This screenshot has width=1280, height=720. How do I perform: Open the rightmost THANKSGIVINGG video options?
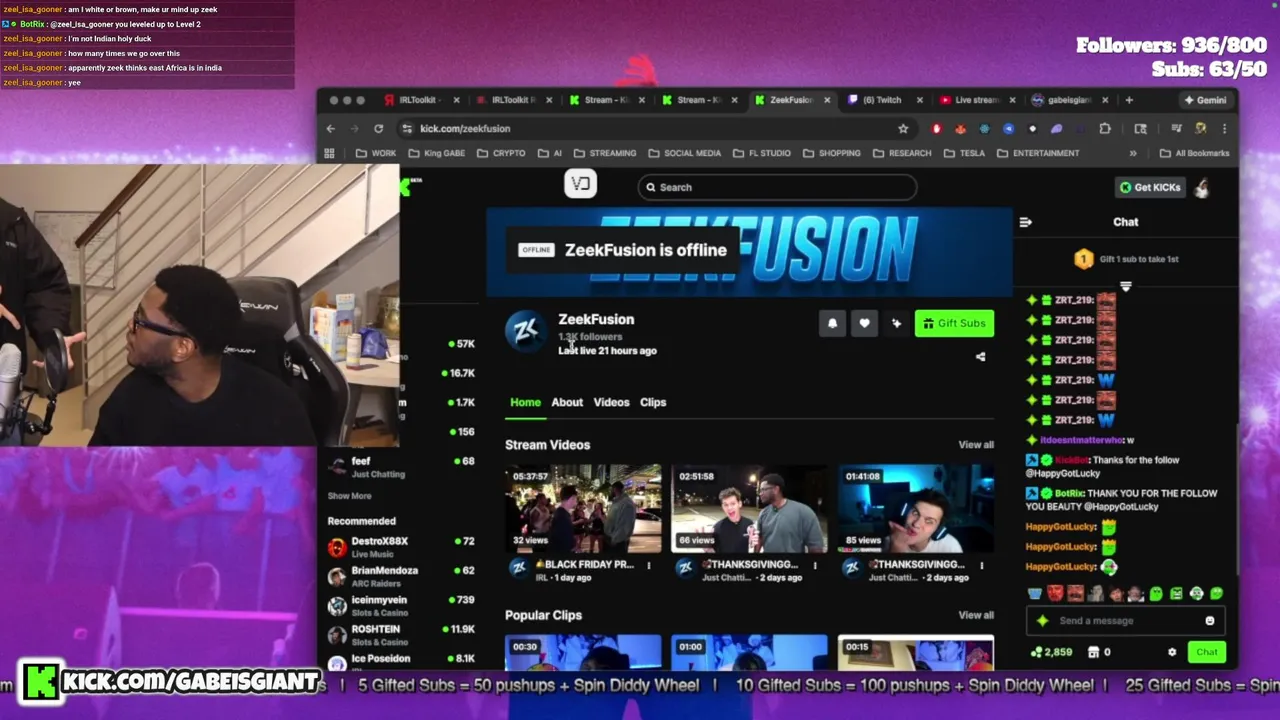[981, 565]
